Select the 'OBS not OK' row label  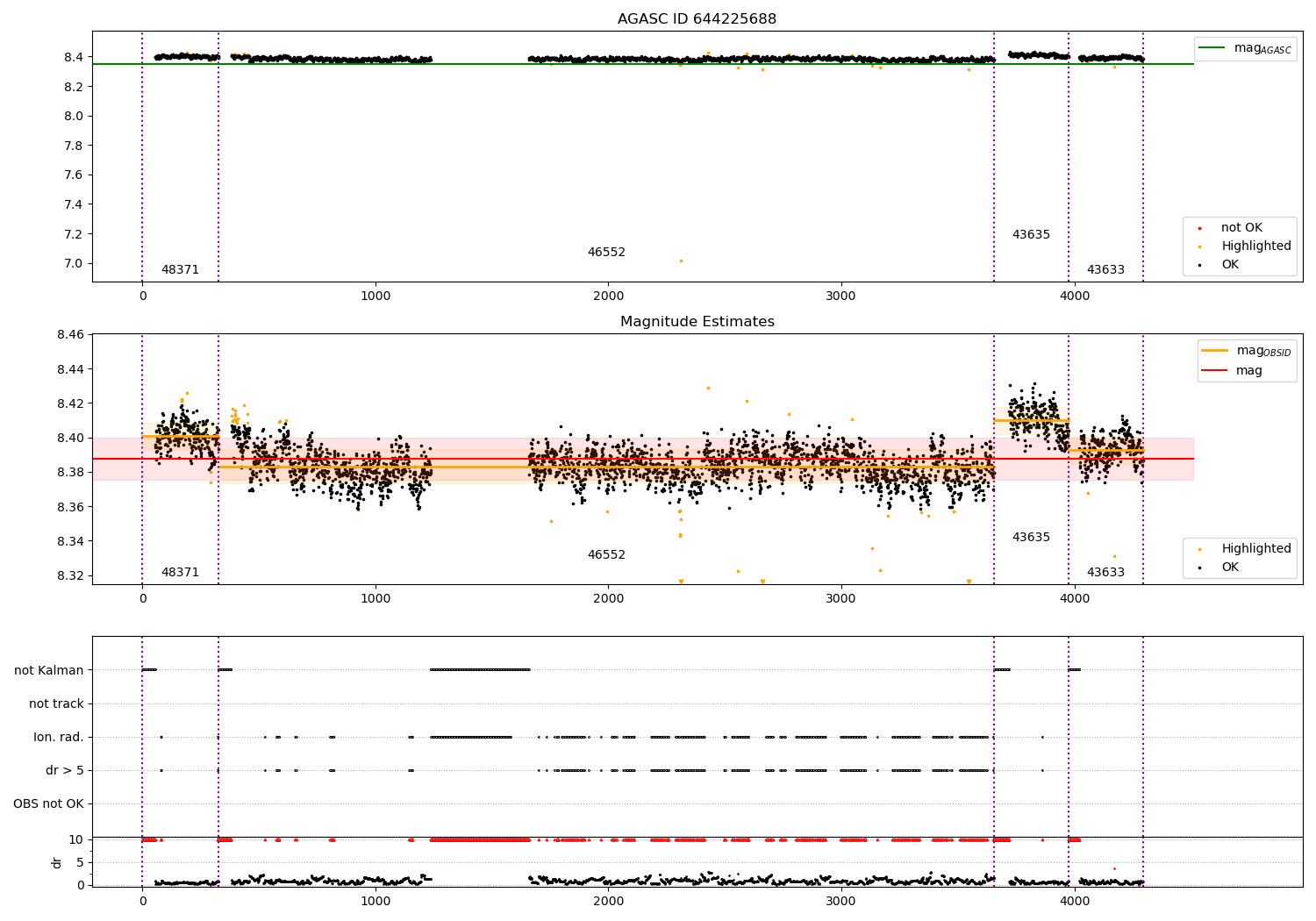coord(48,803)
